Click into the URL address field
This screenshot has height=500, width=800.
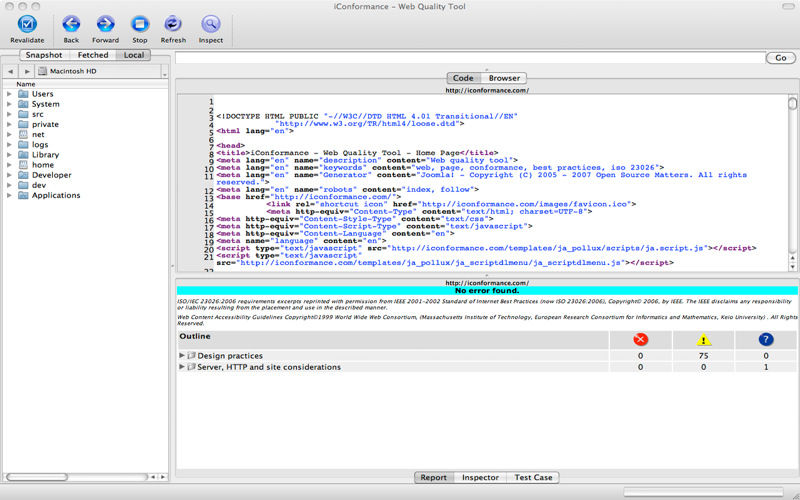(470, 58)
